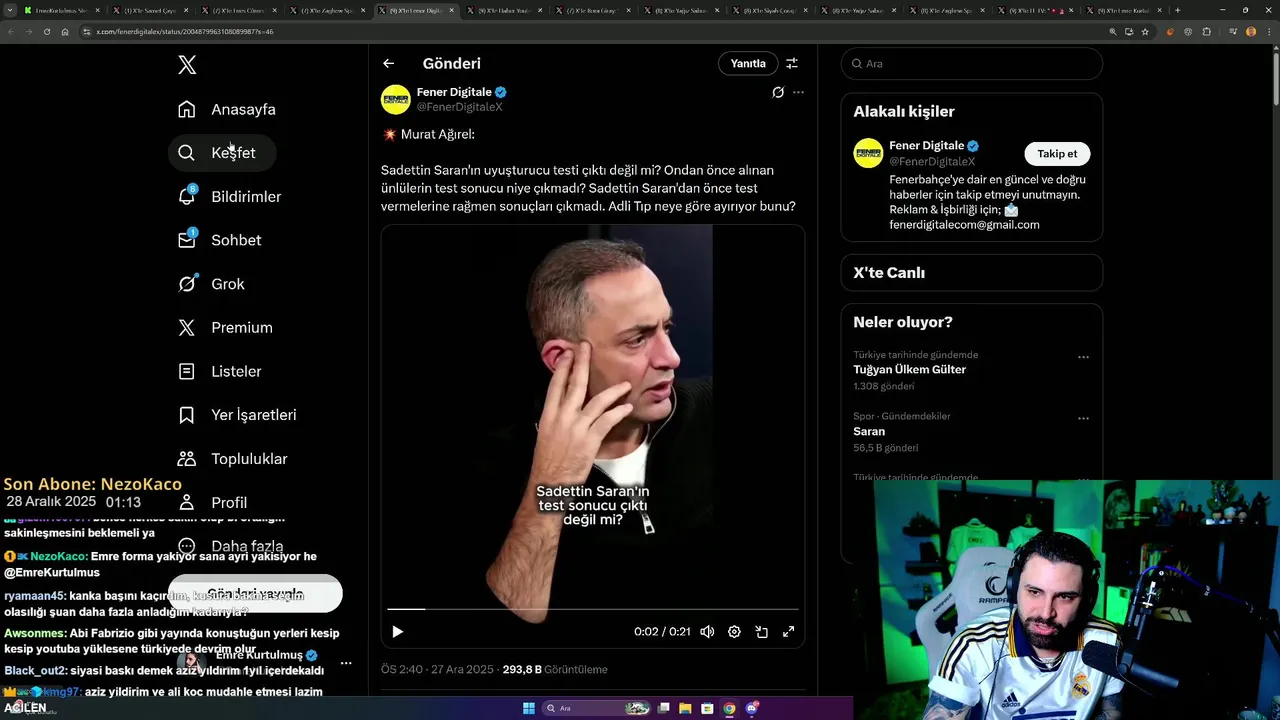
Task: Open the account switcher three-dot menu
Action: pos(346,663)
